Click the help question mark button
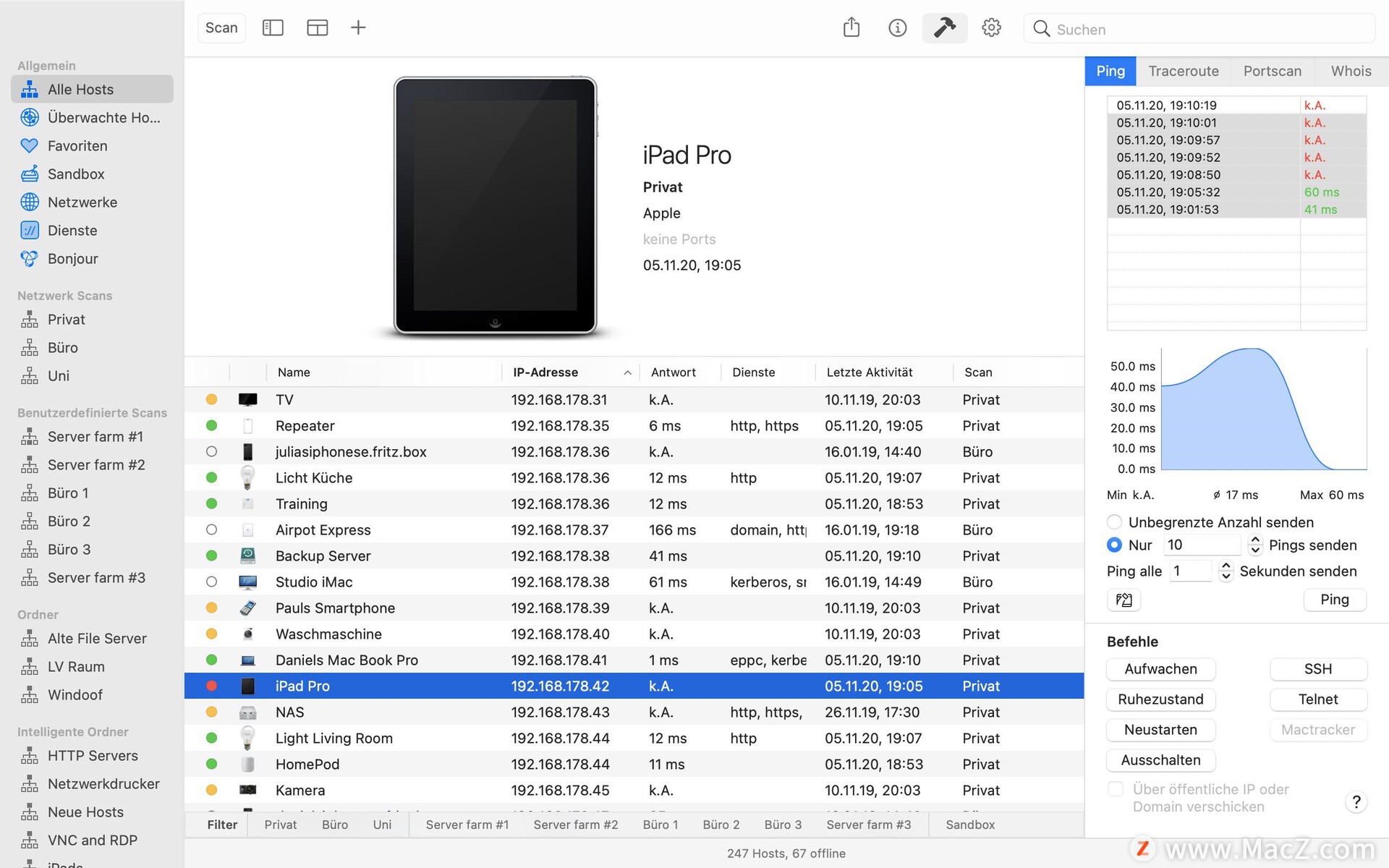The image size is (1389, 868). (x=1356, y=801)
